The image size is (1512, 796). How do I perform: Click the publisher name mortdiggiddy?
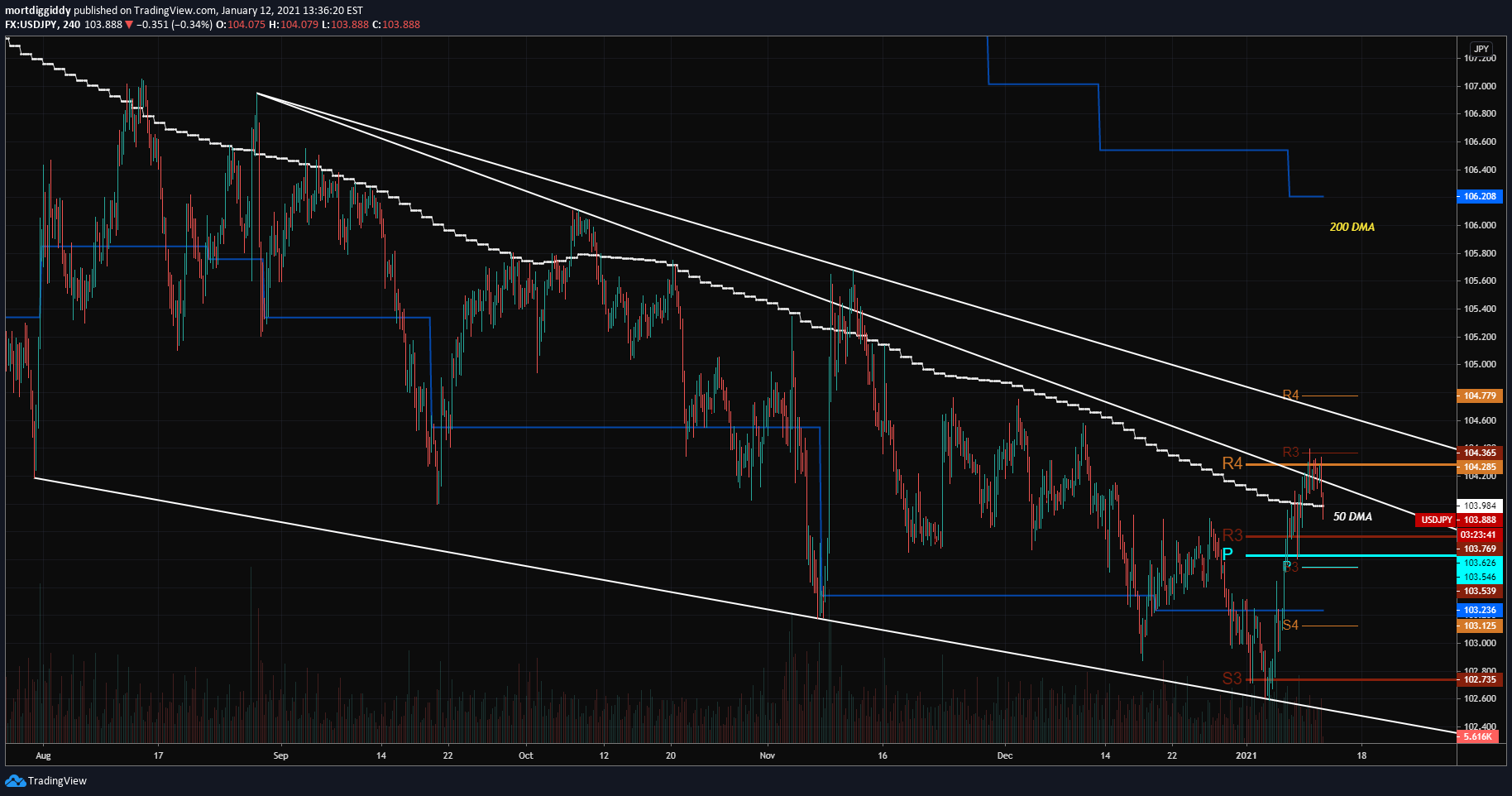pos(38,11)
